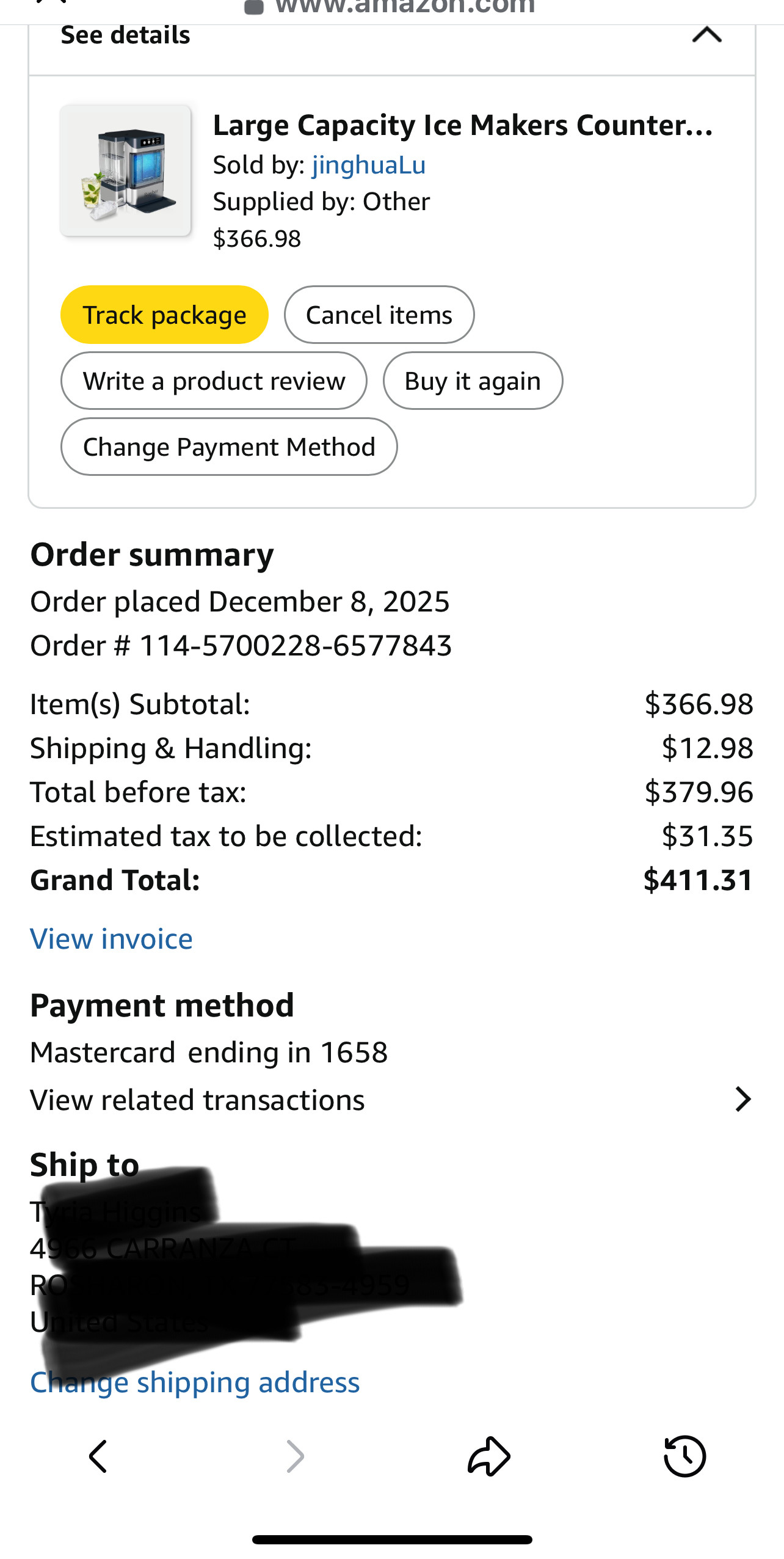Open the browsing history clock icon
This screenshot has width=784, height=1559.
click(684, 1456)
